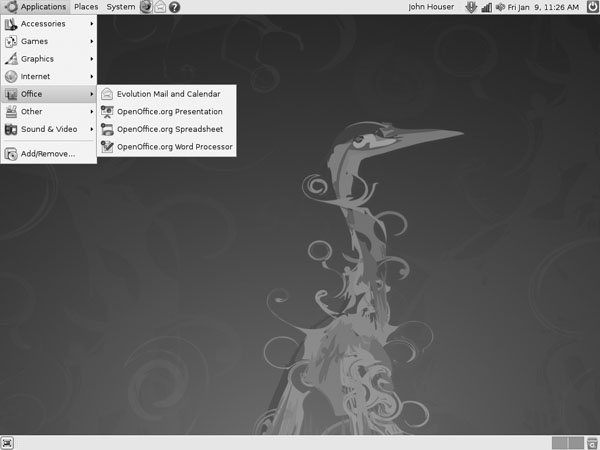
Task: Expand the Graphics submenu
Action: (x=48, y=59)
